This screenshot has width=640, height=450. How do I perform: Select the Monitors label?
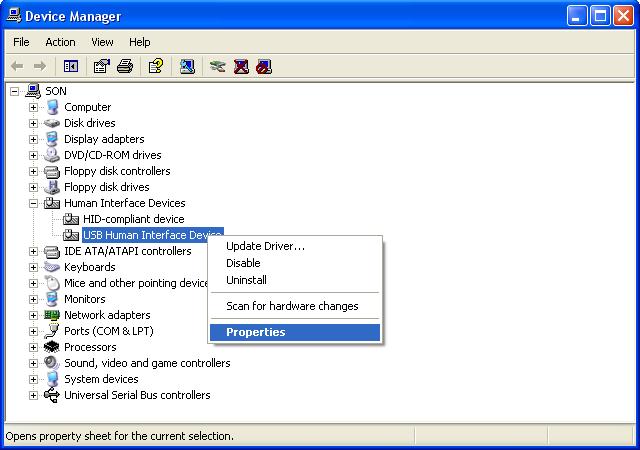84,299
